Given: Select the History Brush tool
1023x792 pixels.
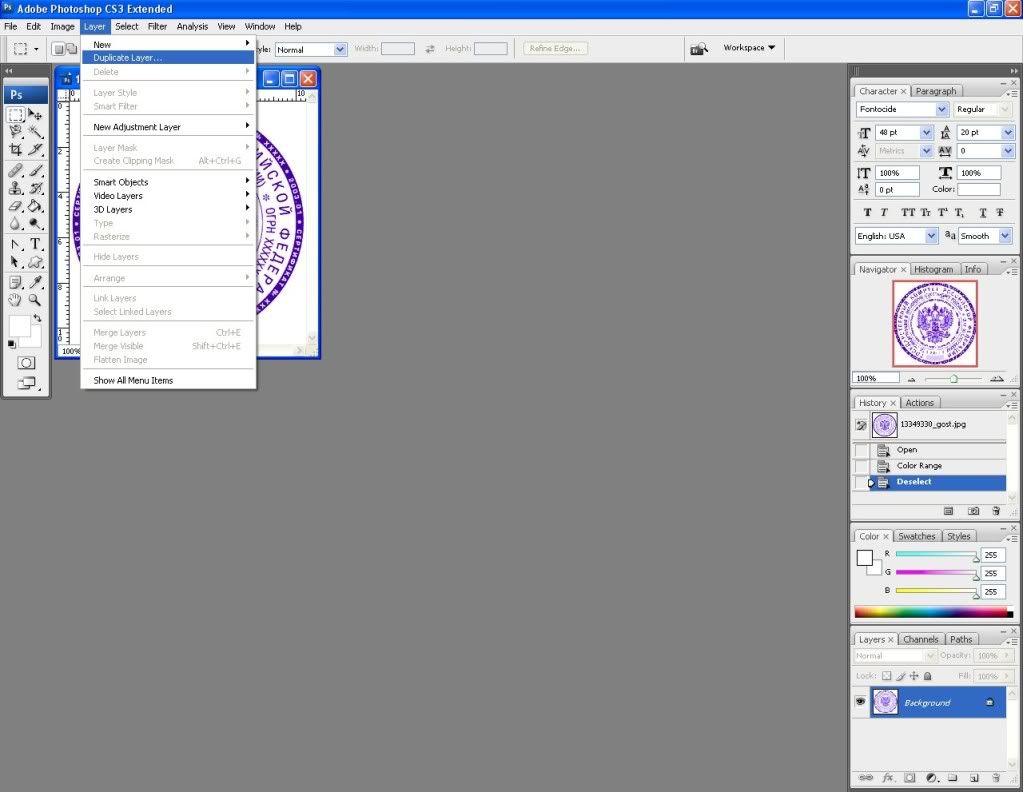Looking at the screenshot, I should click(x=35, y=188).
